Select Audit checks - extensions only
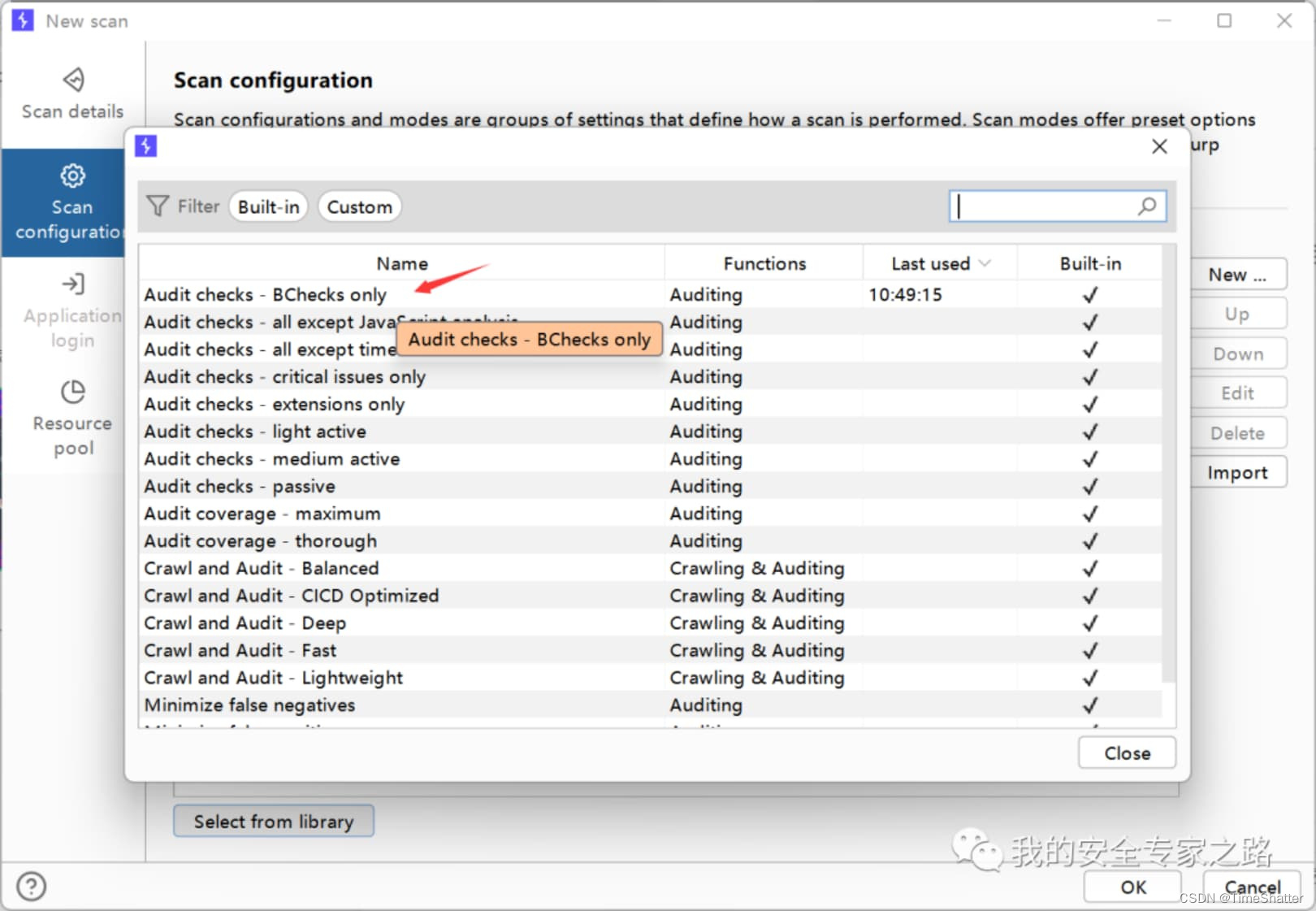This screenshot has width=1316, height=911. coord(650,404)
